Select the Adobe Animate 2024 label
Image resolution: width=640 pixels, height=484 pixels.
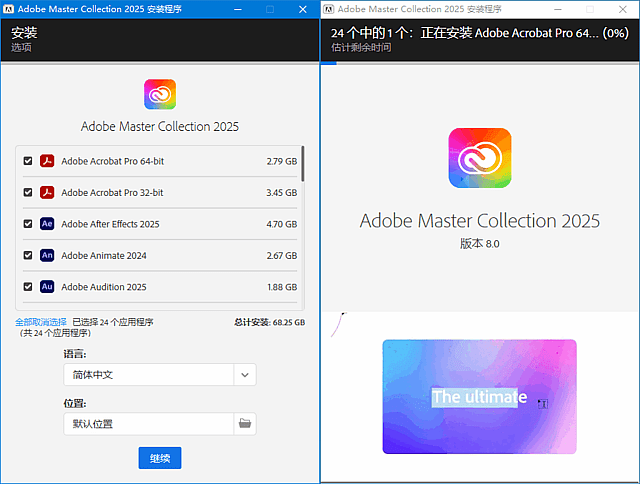[x=104, y=255]
